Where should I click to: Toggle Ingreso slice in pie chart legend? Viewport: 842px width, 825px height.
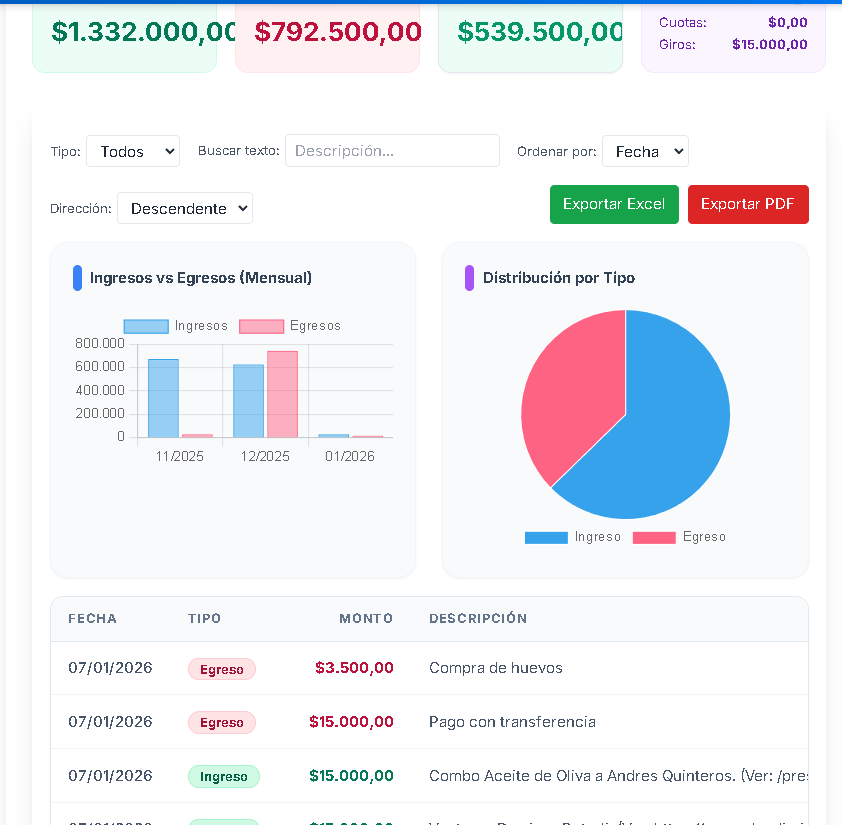573,537
